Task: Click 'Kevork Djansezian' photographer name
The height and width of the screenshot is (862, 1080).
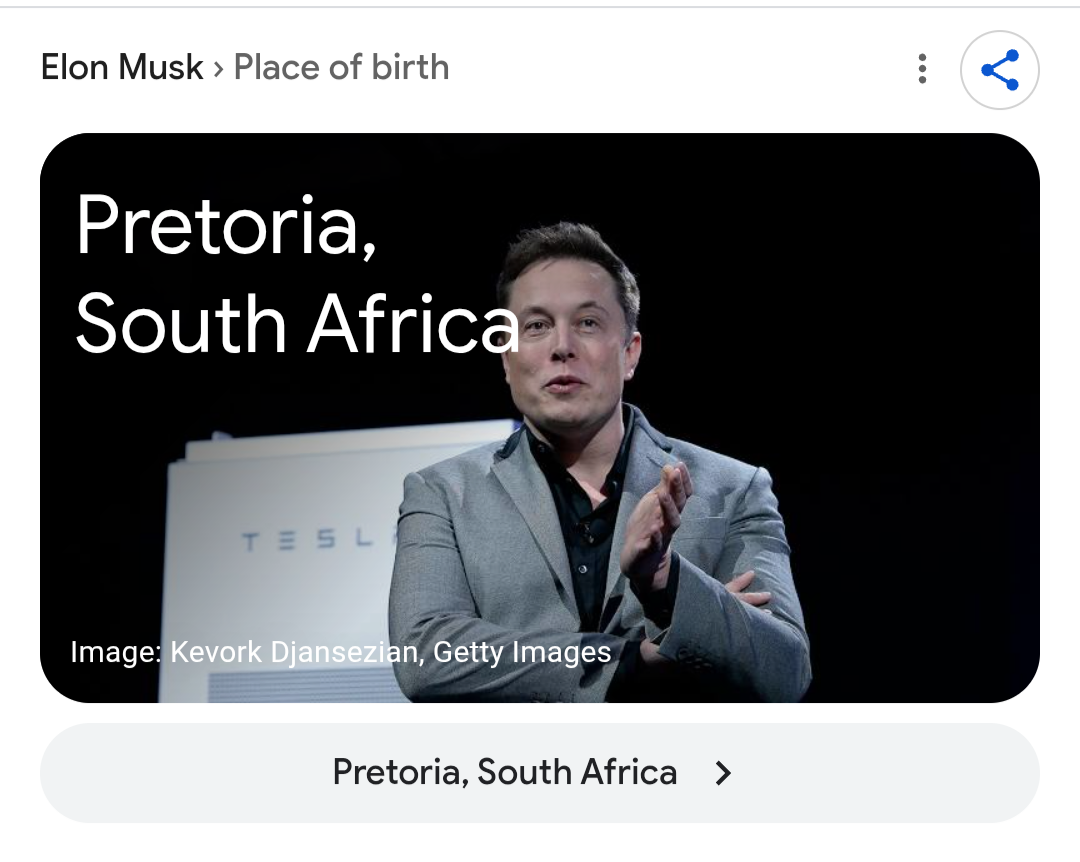Action: 293,653
